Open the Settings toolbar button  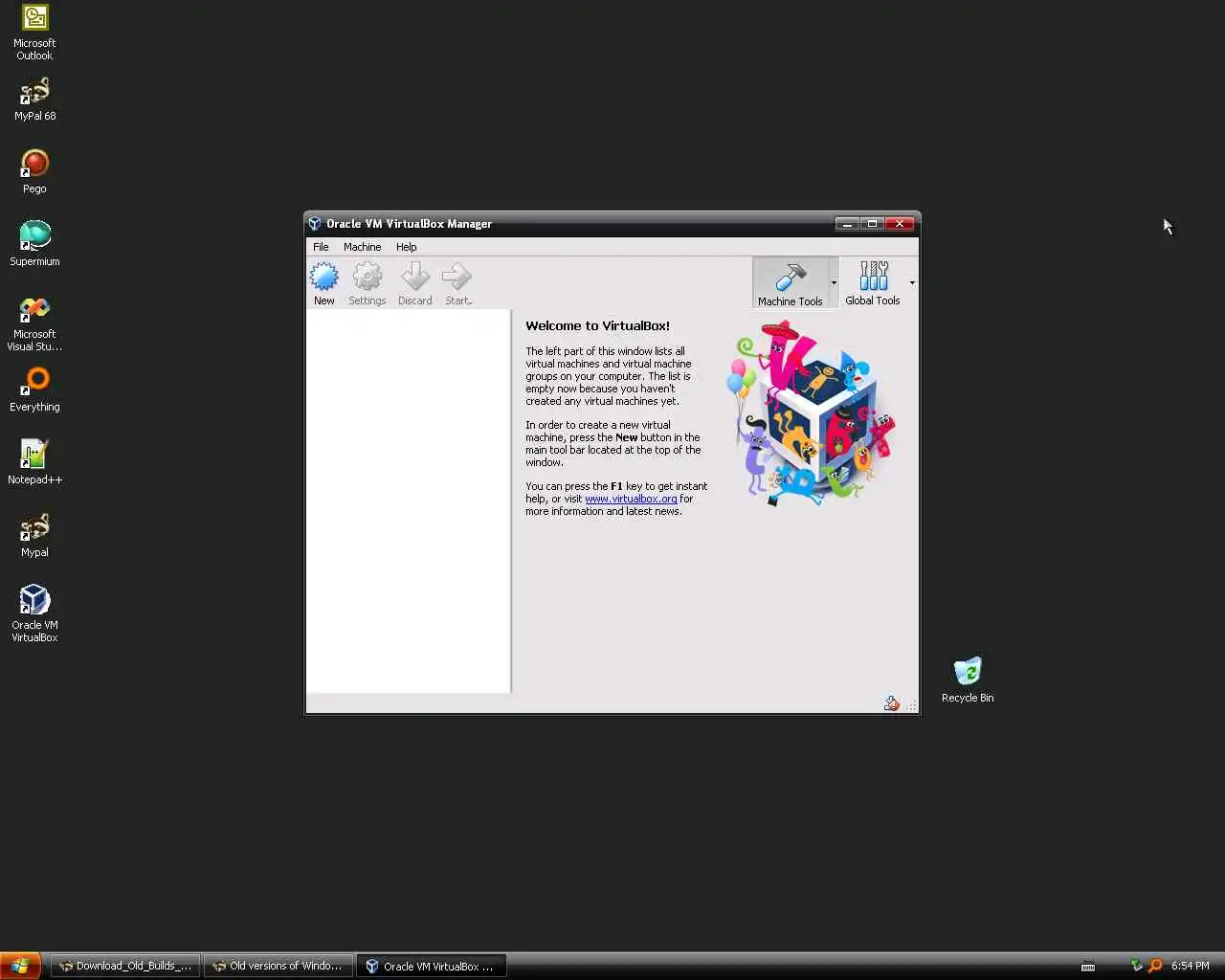(367, 284)
